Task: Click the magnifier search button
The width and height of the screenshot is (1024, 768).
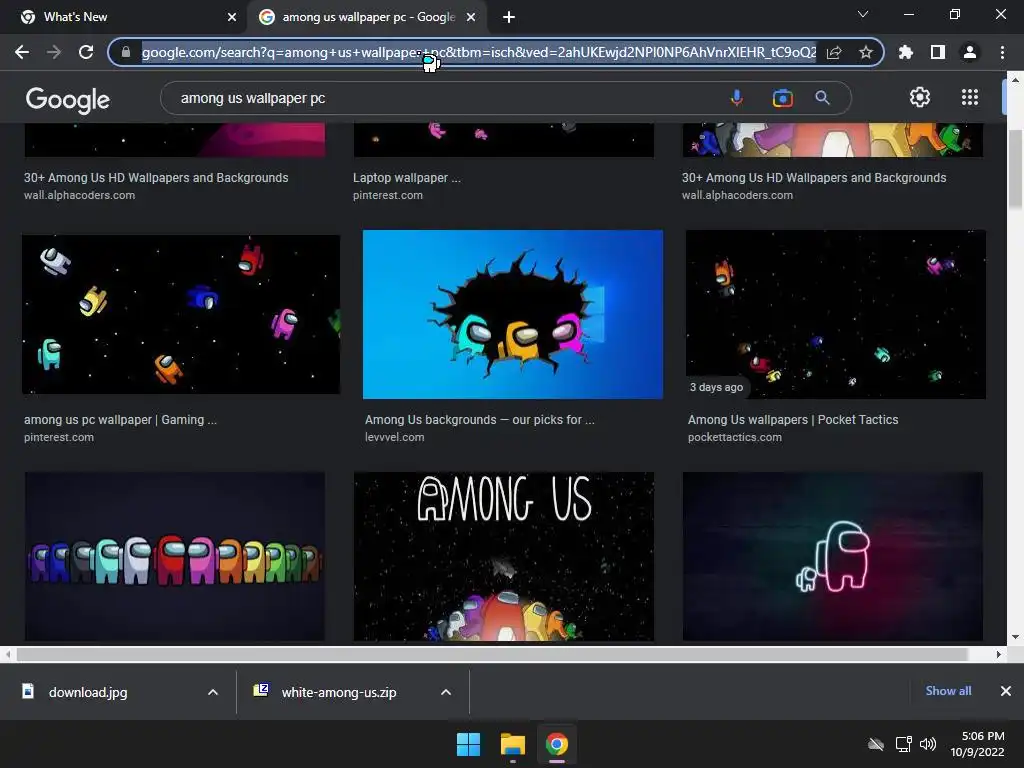Action: tap(822, 98)
